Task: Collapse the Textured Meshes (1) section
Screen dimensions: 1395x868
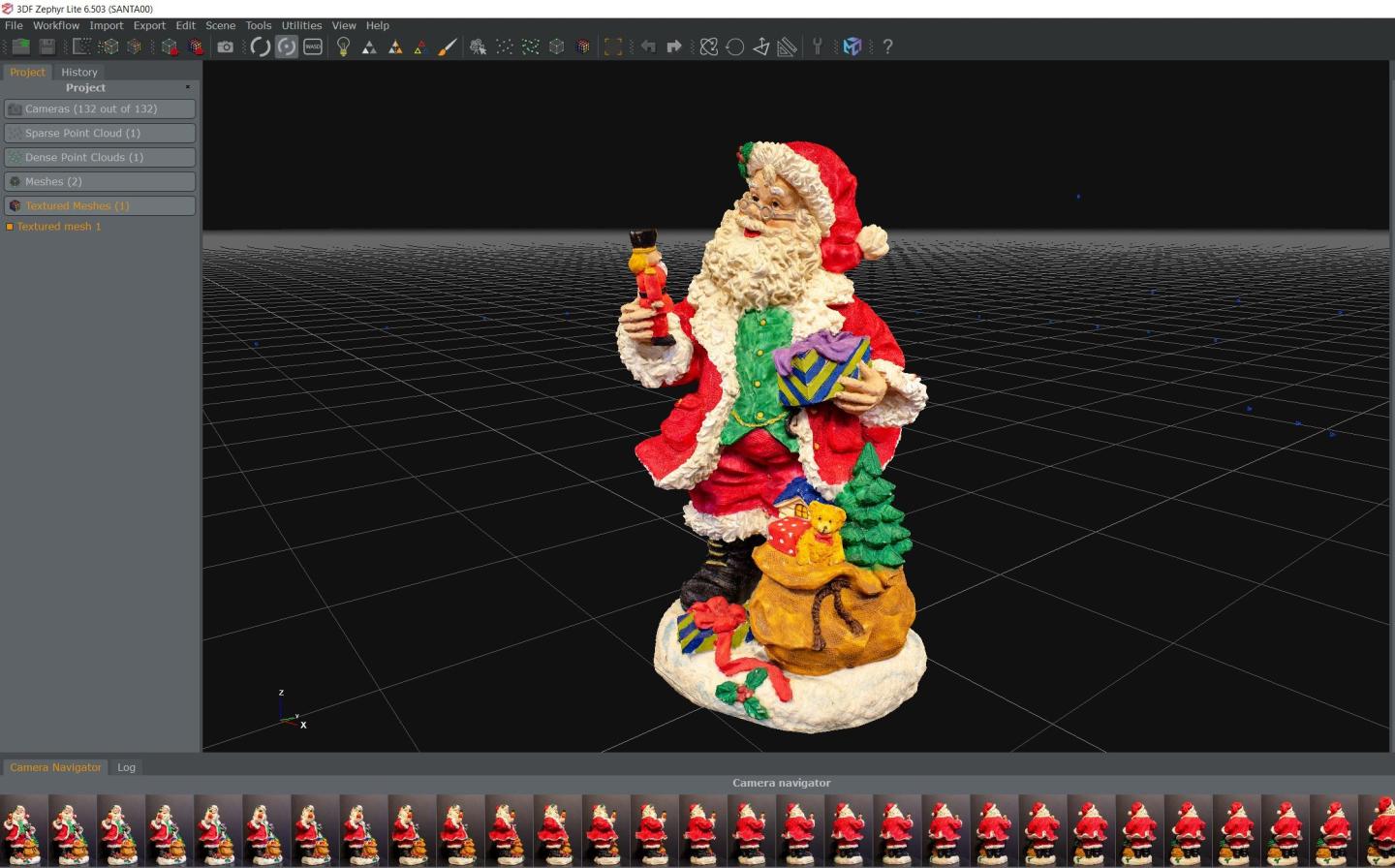Action: pyautogui.click(x=100, y=206)
